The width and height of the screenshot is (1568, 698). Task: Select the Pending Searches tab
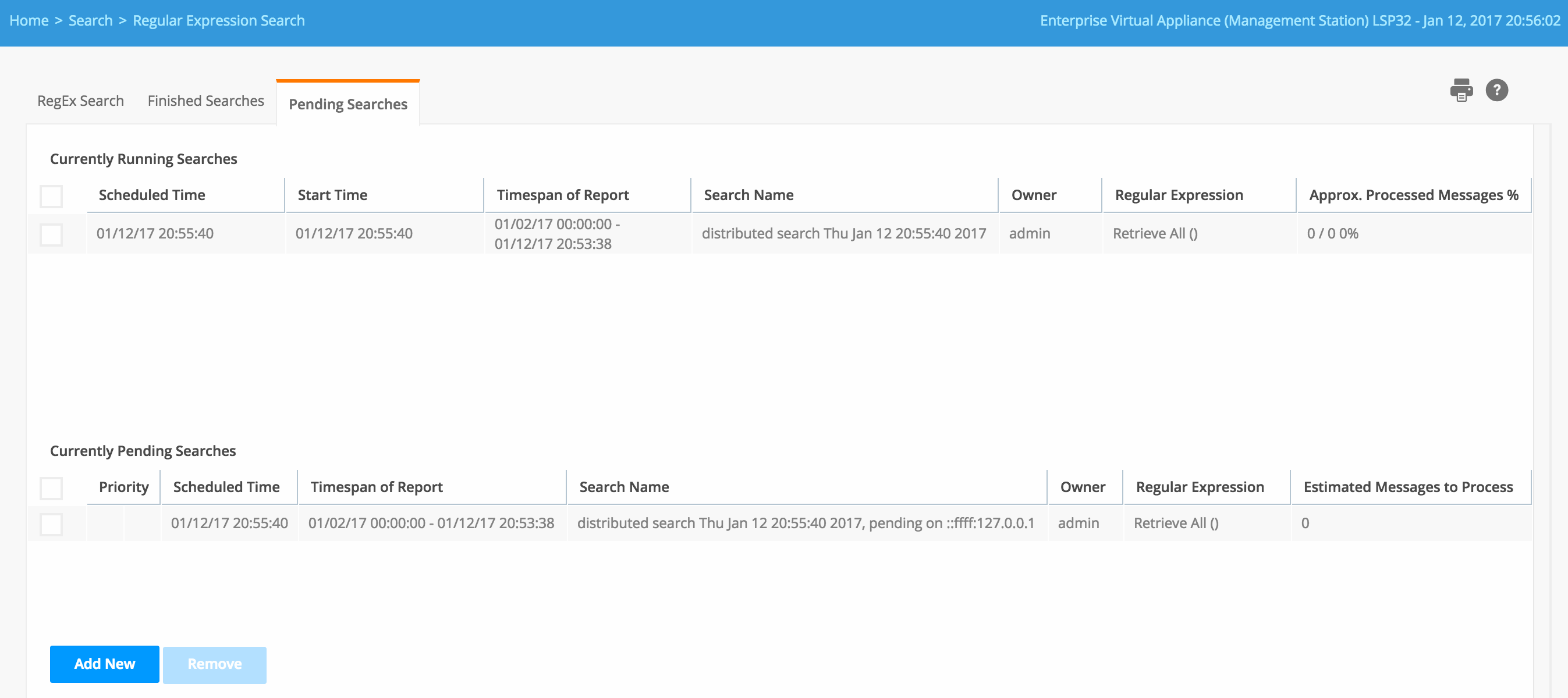pos(347,104)
